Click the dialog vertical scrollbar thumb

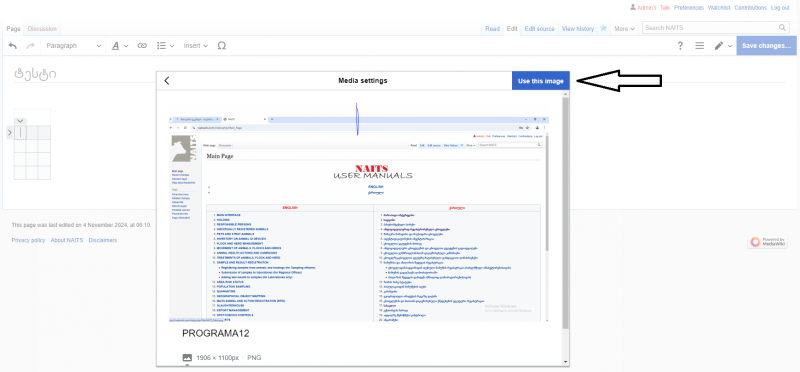click(565, 213)
